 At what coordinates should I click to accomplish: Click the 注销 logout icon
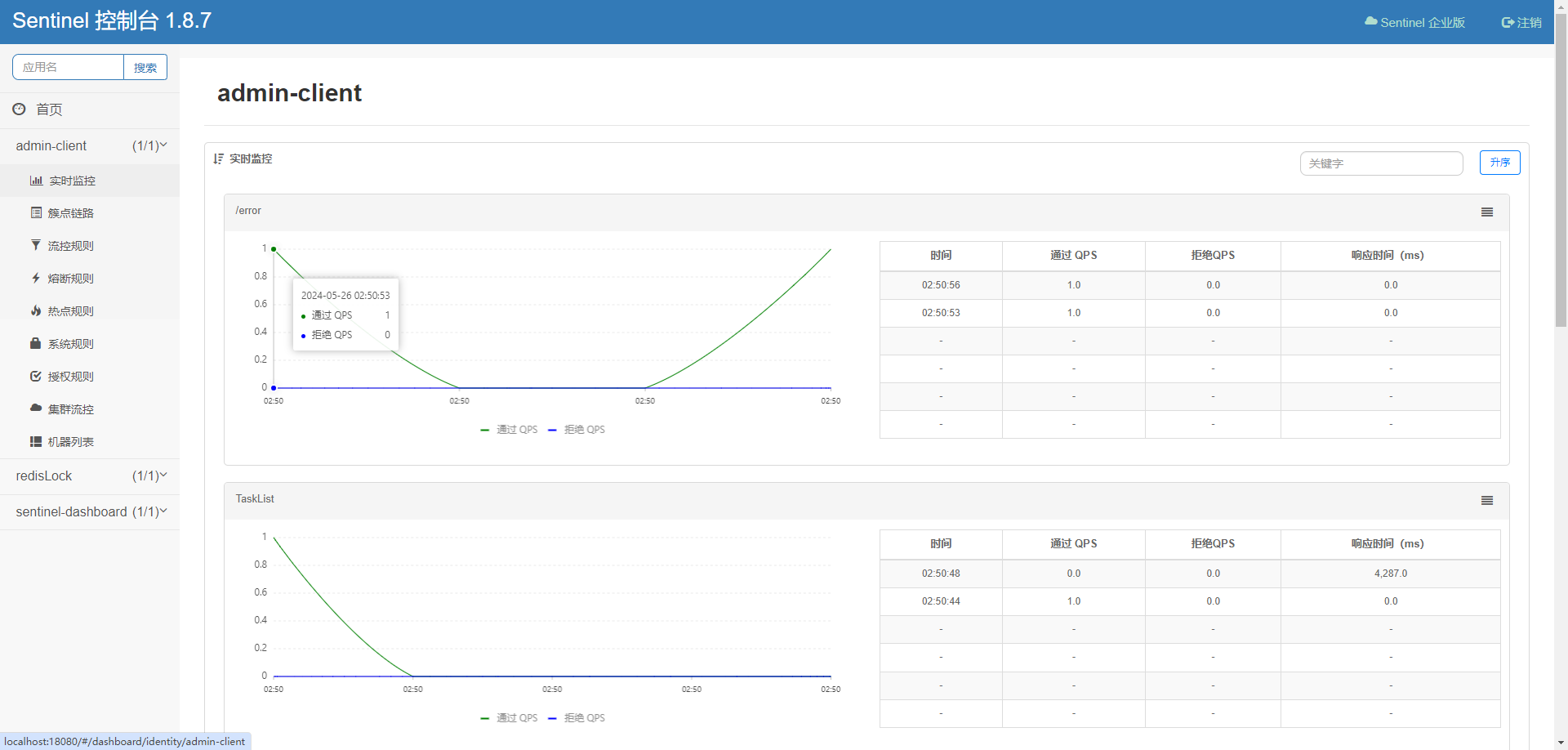click(1508, 22)
